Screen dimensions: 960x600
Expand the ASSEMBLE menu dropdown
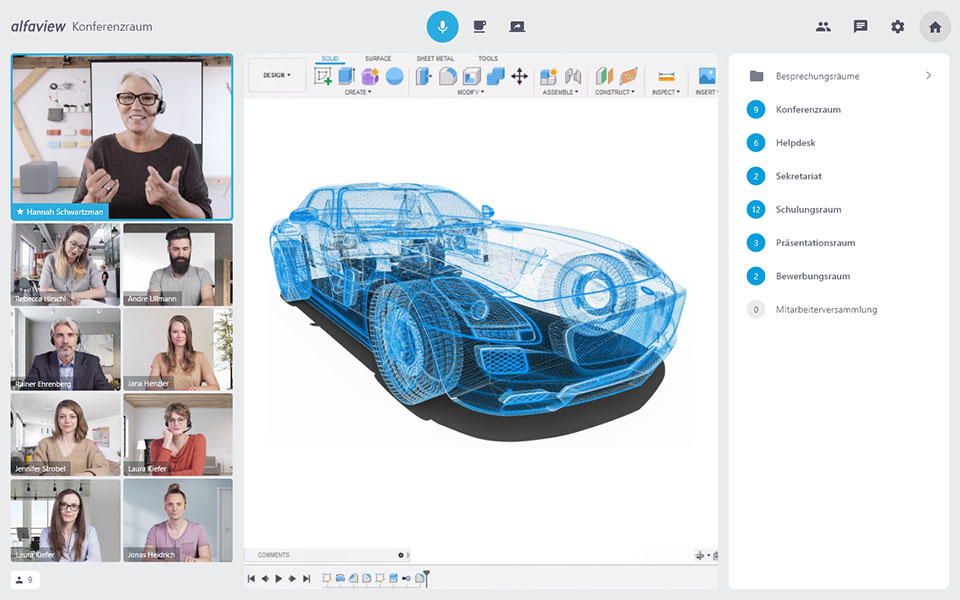560,92
